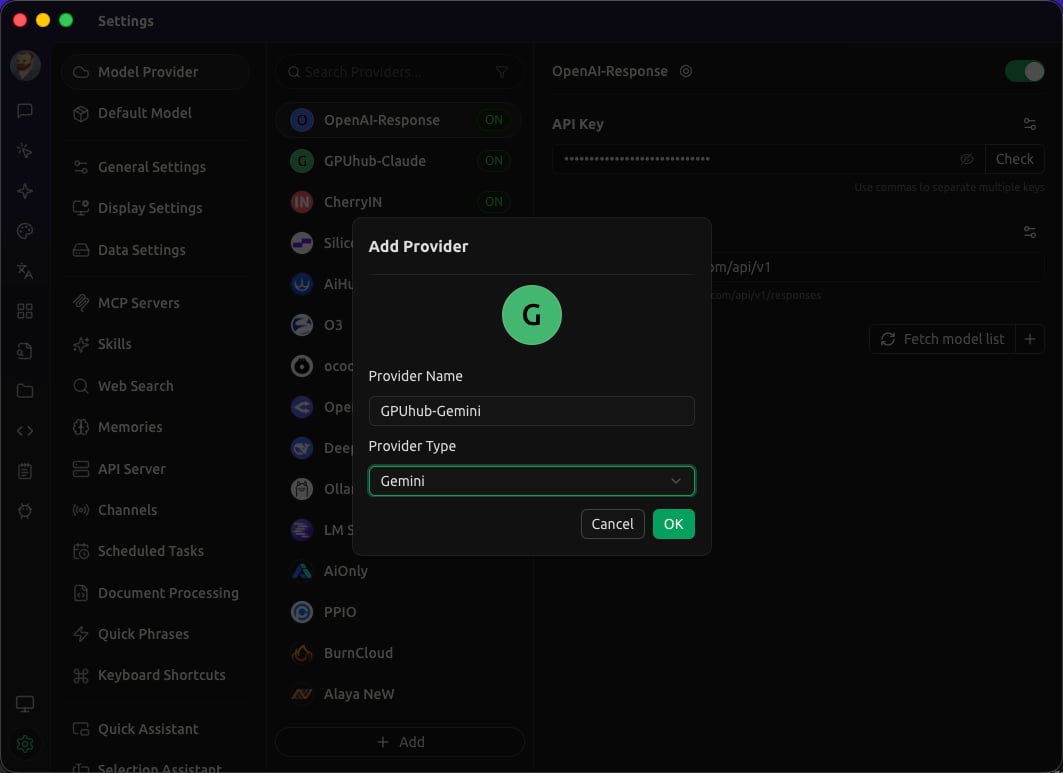Select the GPUhub-Claude provider
The width and height of the screenshot is (1063, 773).
(x=399, y=161)
